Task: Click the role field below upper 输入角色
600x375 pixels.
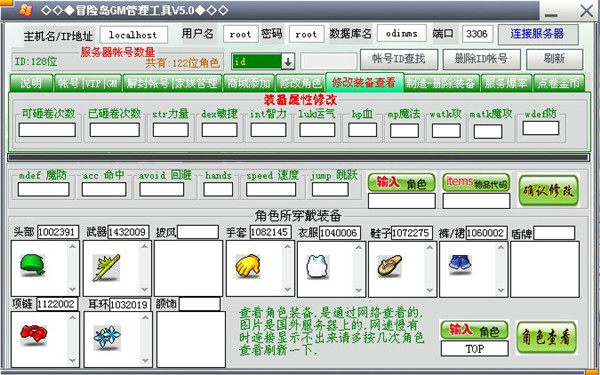Action: tap(401, 201)
